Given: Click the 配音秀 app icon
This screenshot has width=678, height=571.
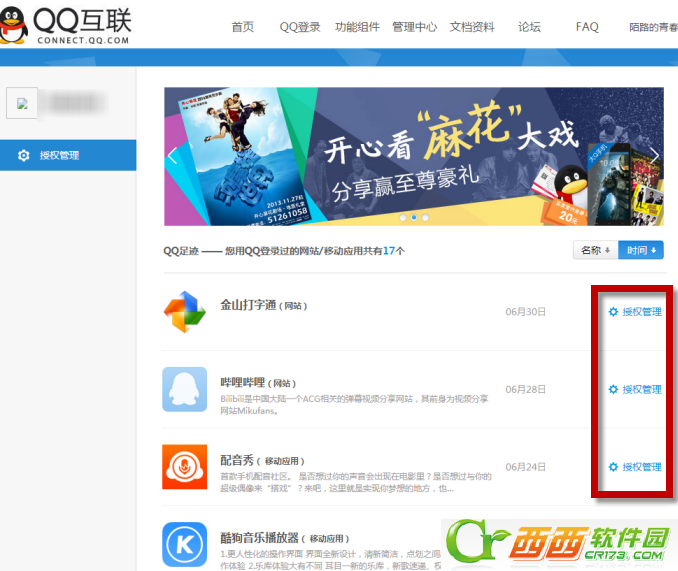Looking at the screenshot, I should point(185,467).
